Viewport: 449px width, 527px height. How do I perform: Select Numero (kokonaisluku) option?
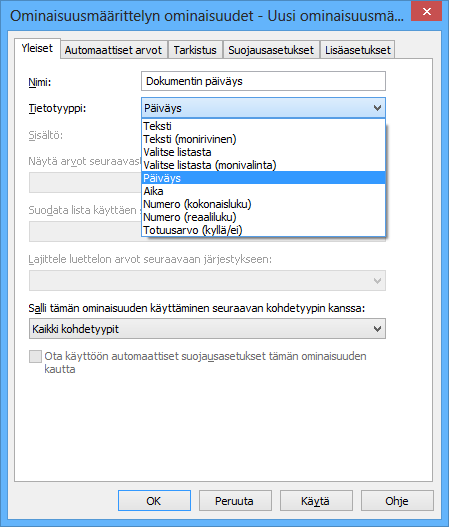[x=263, y=204]
